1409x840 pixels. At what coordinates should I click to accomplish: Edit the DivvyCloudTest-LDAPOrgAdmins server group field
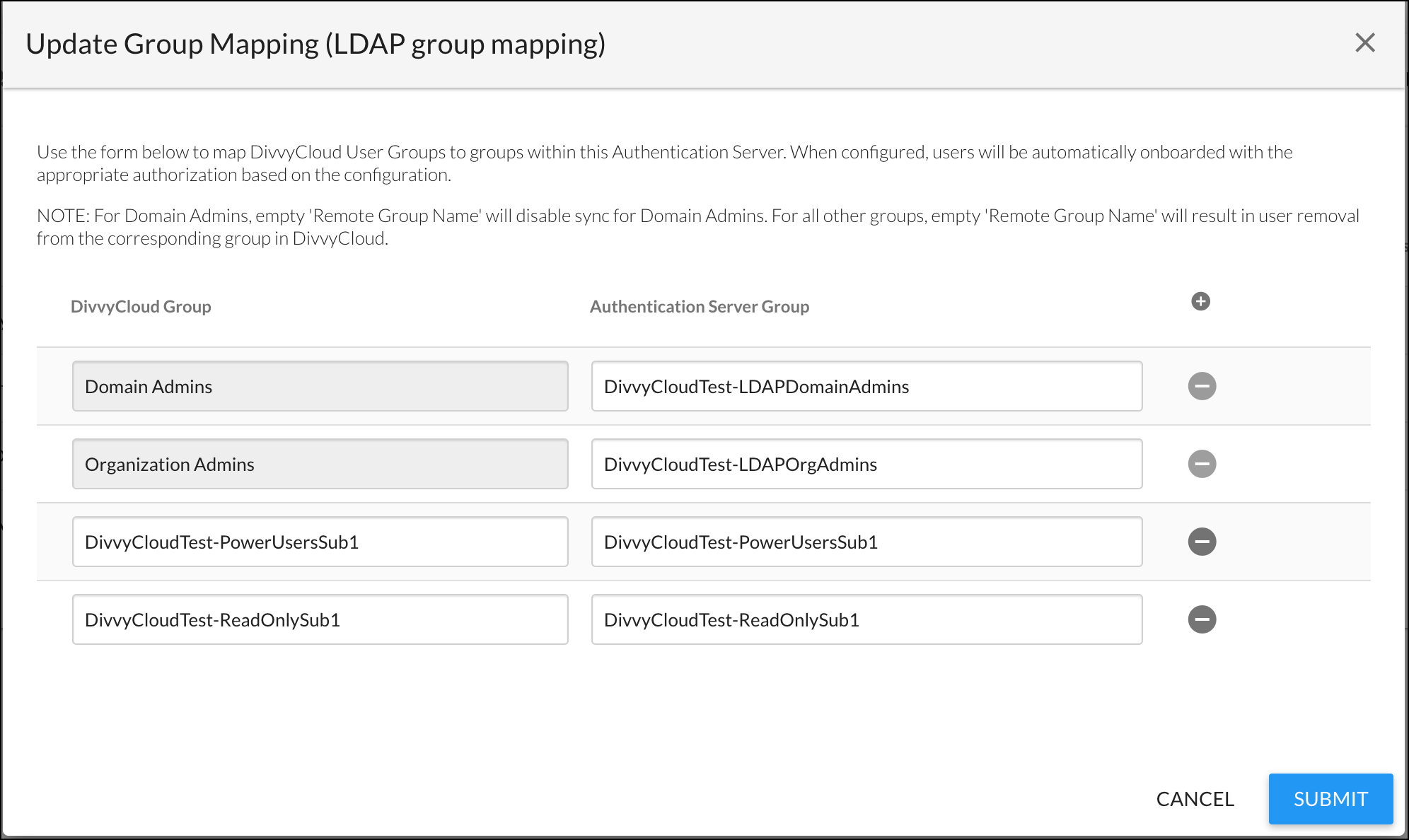click(866, 464)
